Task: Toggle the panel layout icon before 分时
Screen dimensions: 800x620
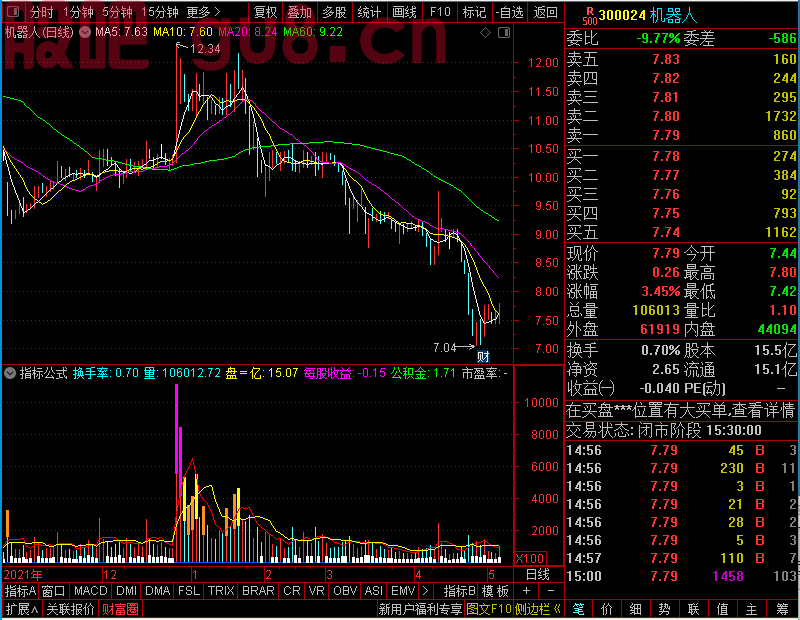Action: click(14, 11)
